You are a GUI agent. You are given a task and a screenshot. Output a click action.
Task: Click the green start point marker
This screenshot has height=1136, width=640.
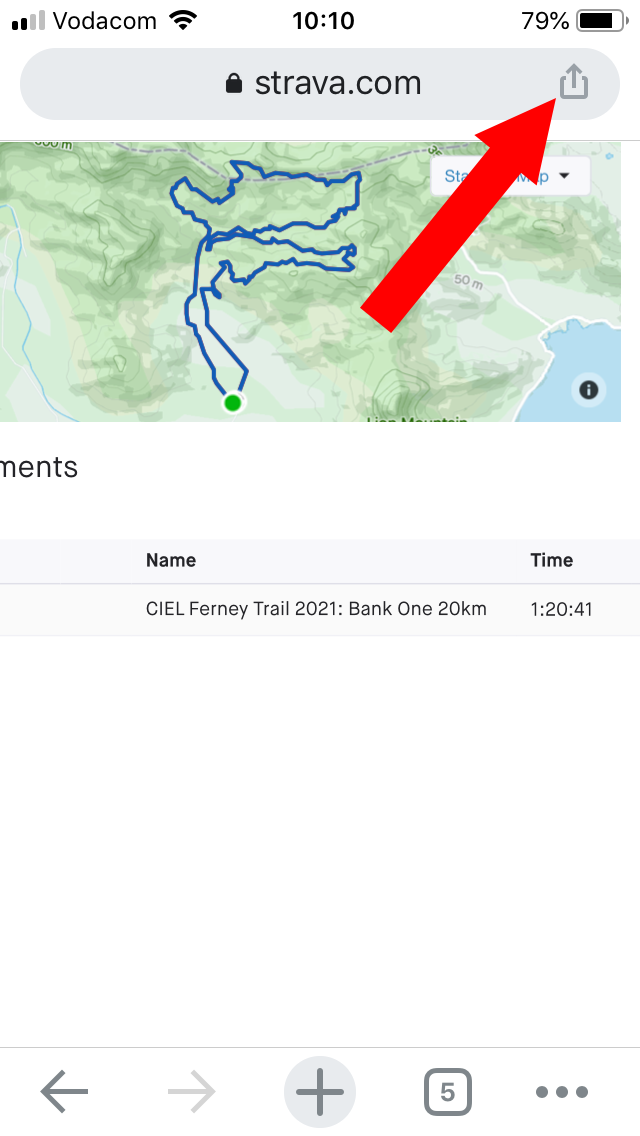[233, 403]
